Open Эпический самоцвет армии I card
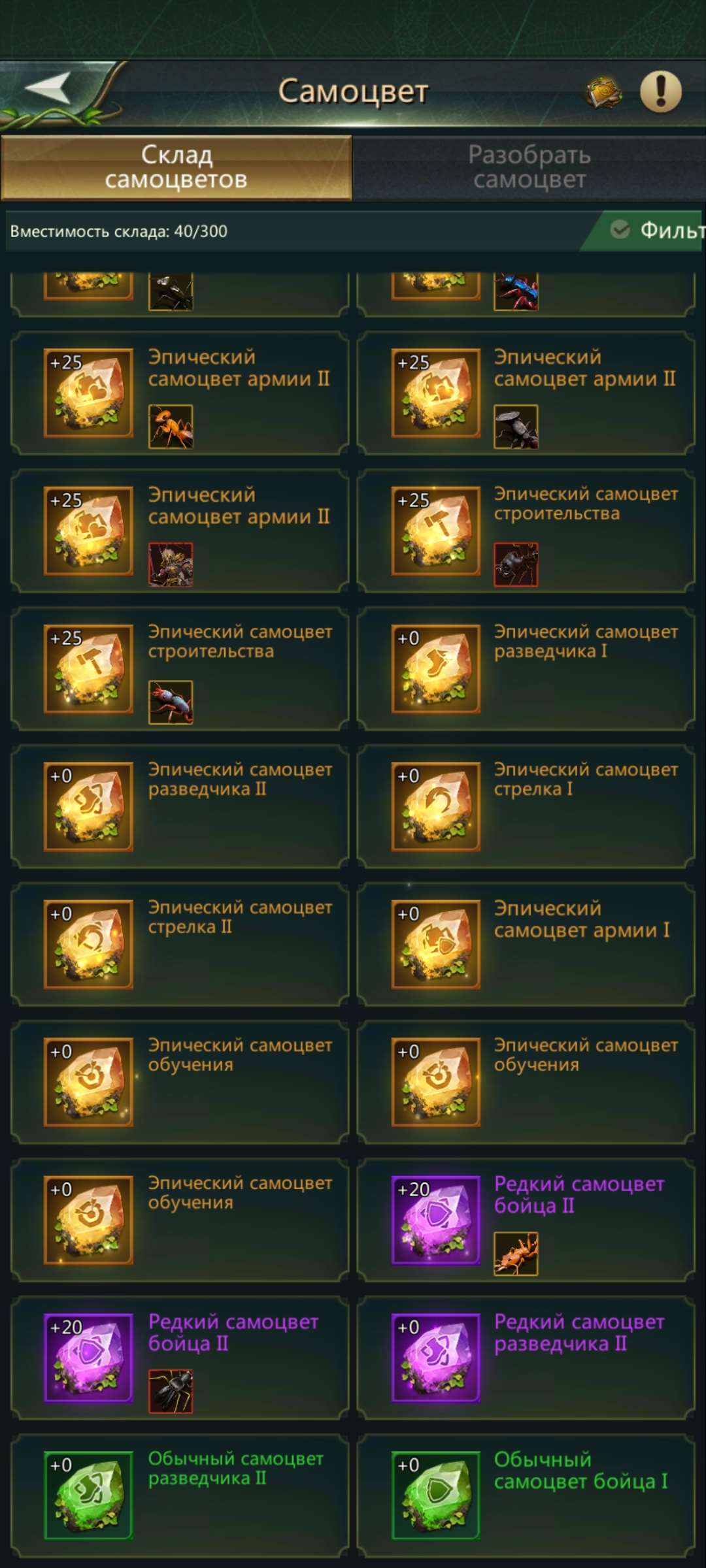This screenshot has height=1568, width=706. click(x=526, y=944)
